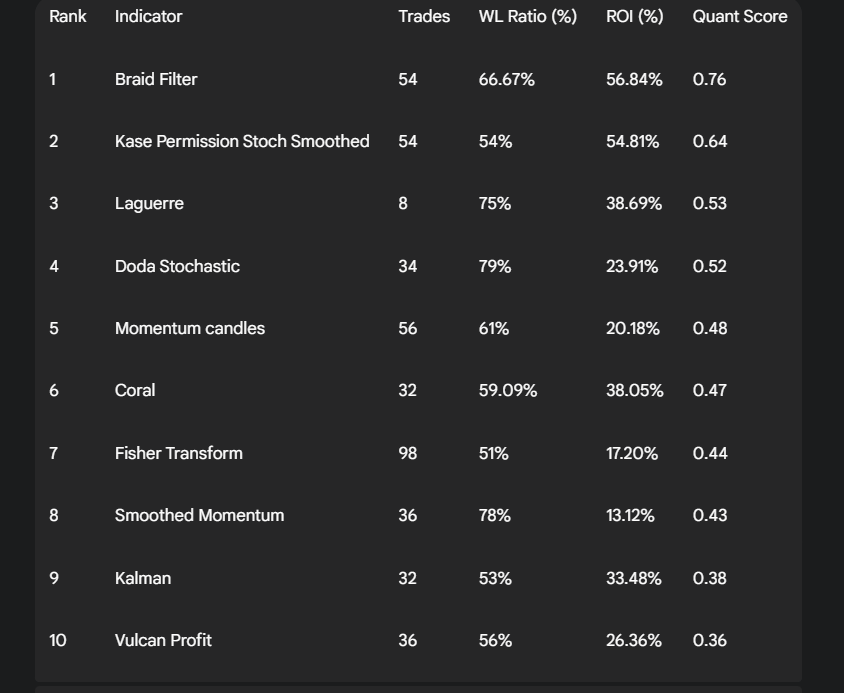Select the Momentum candles indicator

click(190, 328)
